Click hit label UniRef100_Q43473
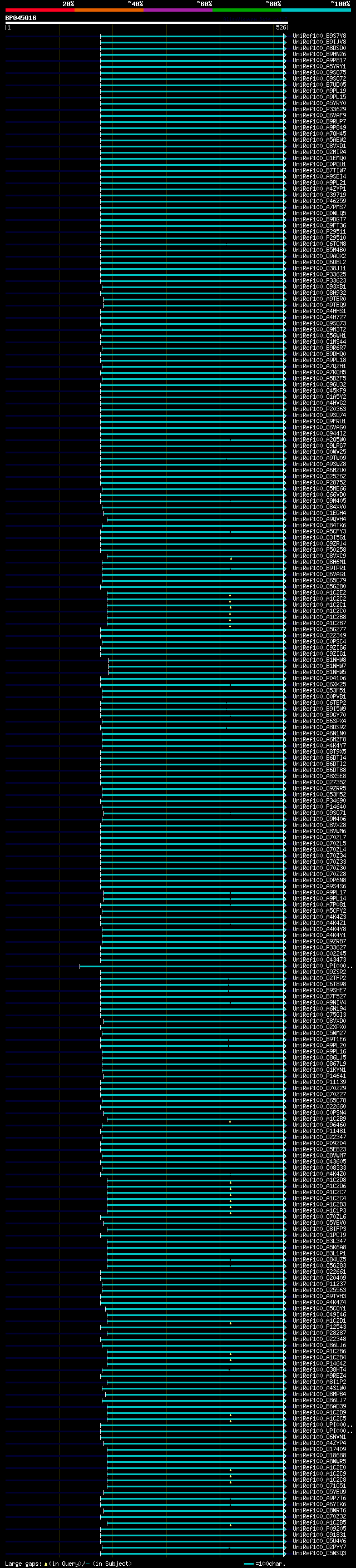Screen dimensions: 356x1568 319,959
